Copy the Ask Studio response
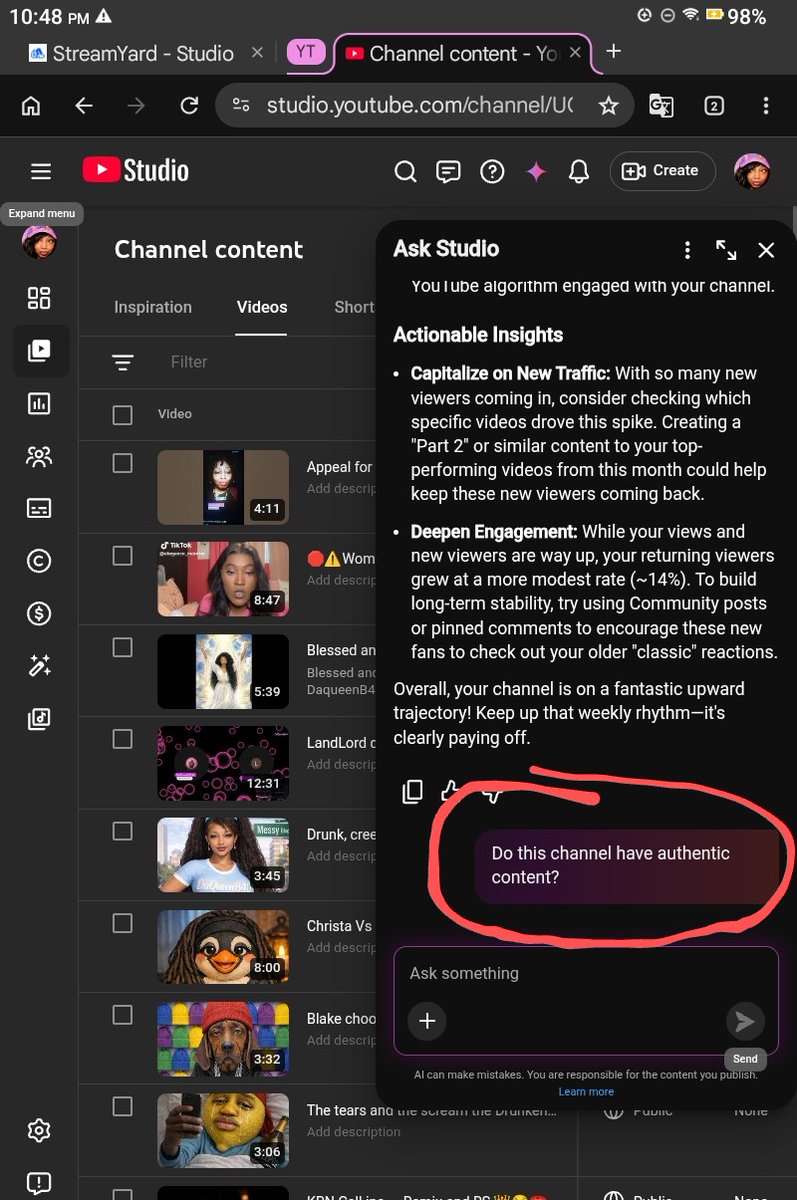 point(412,792)
